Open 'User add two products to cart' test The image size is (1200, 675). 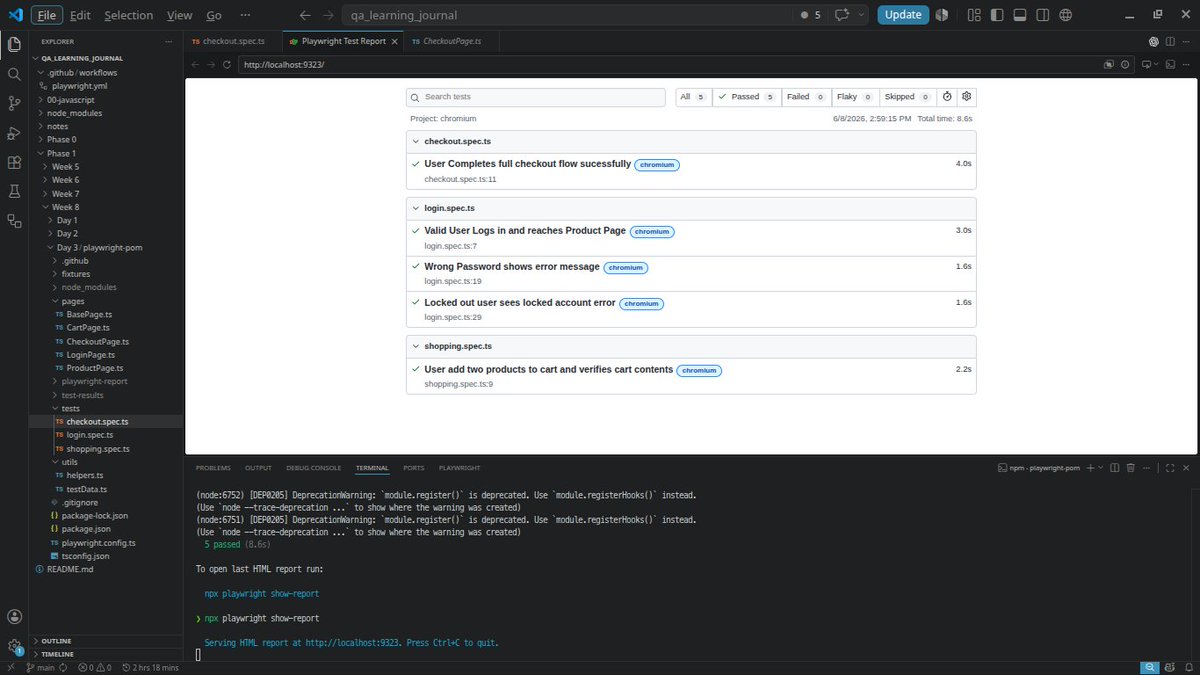(548, 369)
